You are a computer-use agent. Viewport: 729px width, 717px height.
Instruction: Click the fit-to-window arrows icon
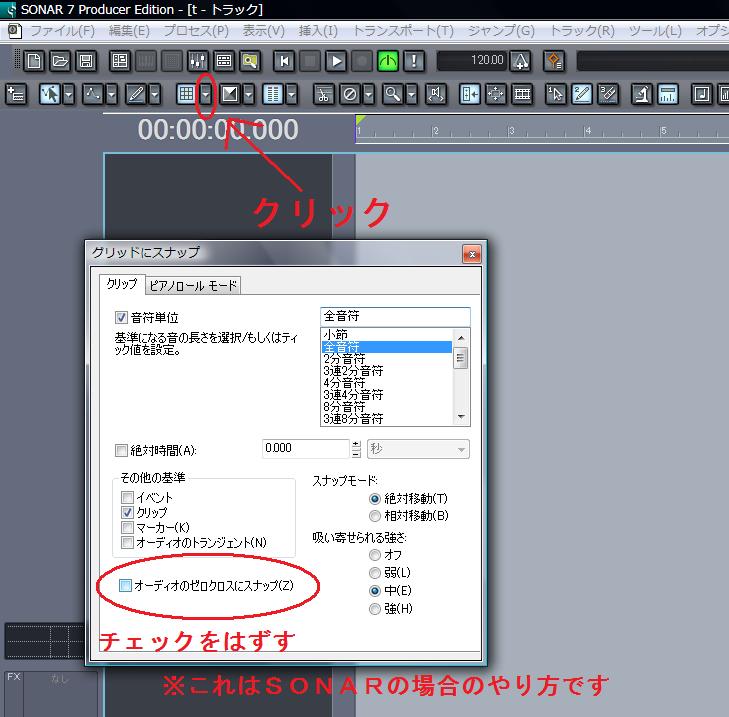click(x=496, y=94)
